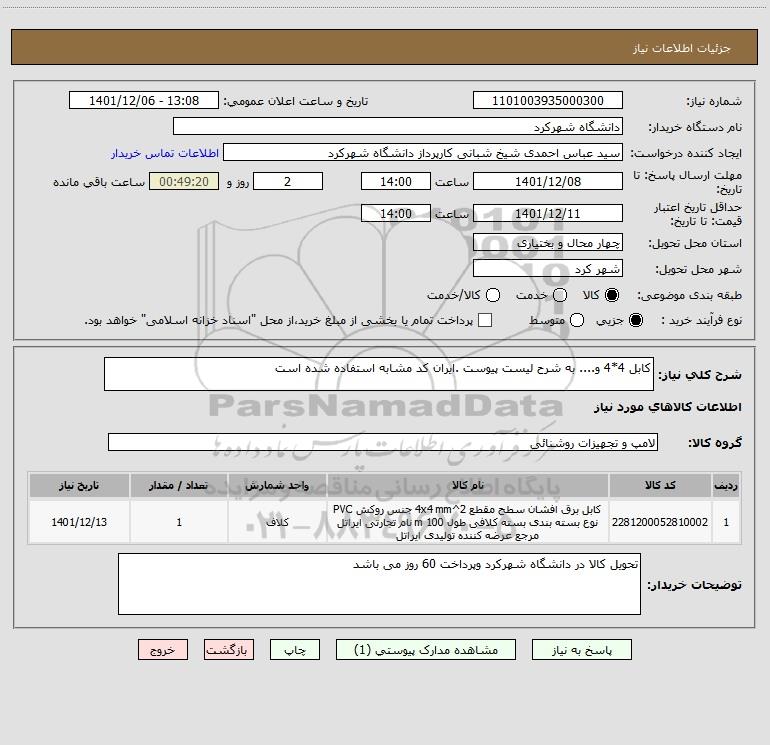The height and width of the screenshot is (745, 770).
Task: Click the واحد شمارش column header
Action: point(277,485)
